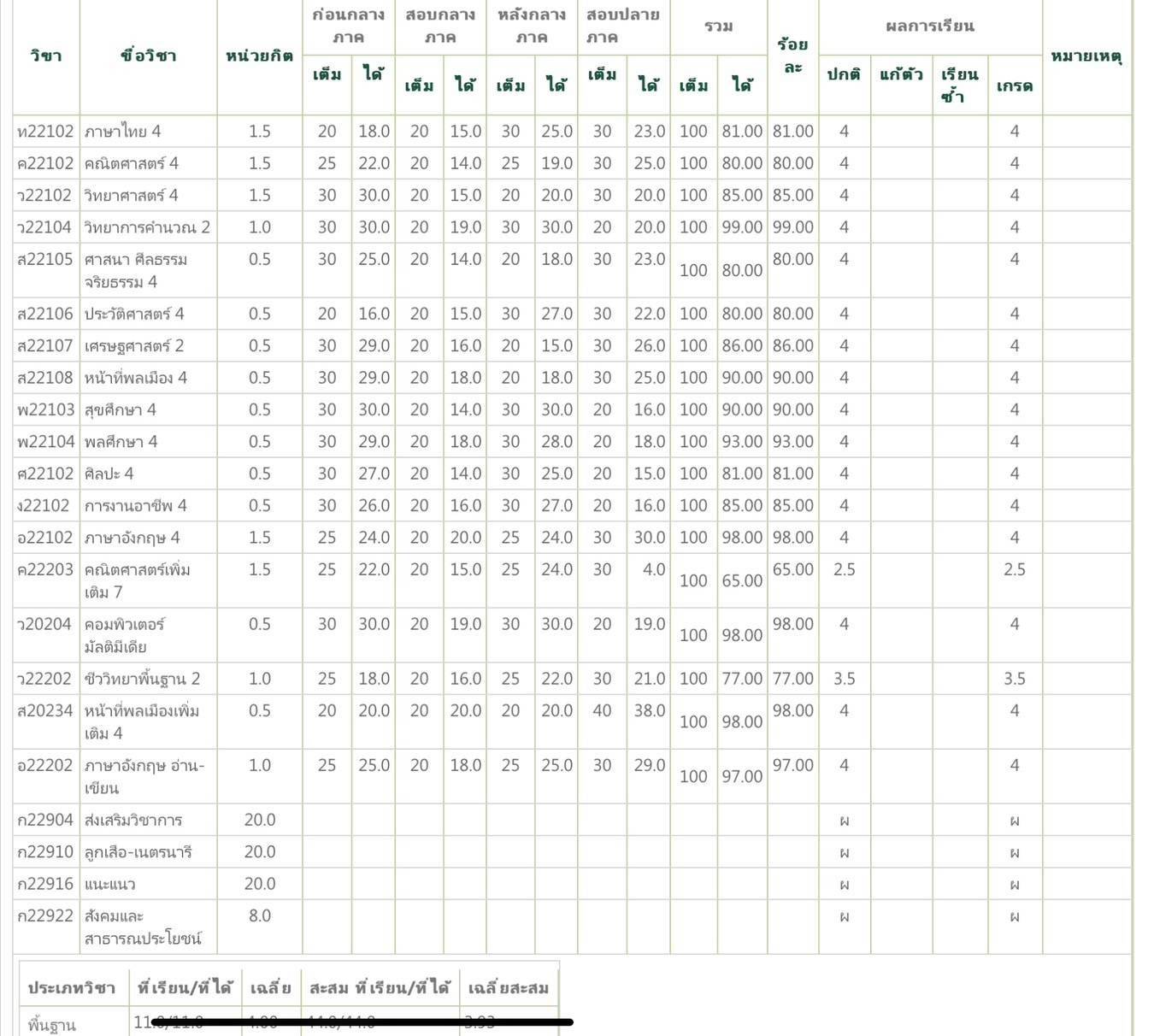
Task: Select subject name 'วิทยาศาสตร์ 4'
Action: tap(131, 195)
